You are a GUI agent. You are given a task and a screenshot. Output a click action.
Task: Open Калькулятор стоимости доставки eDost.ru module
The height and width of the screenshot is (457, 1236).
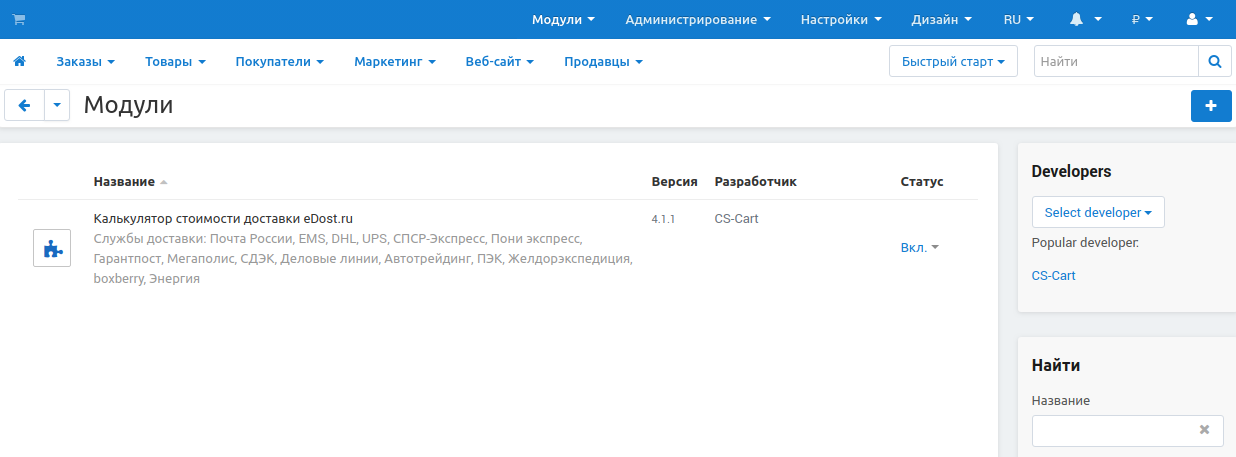pyautogui.click(x=223, y=218)
